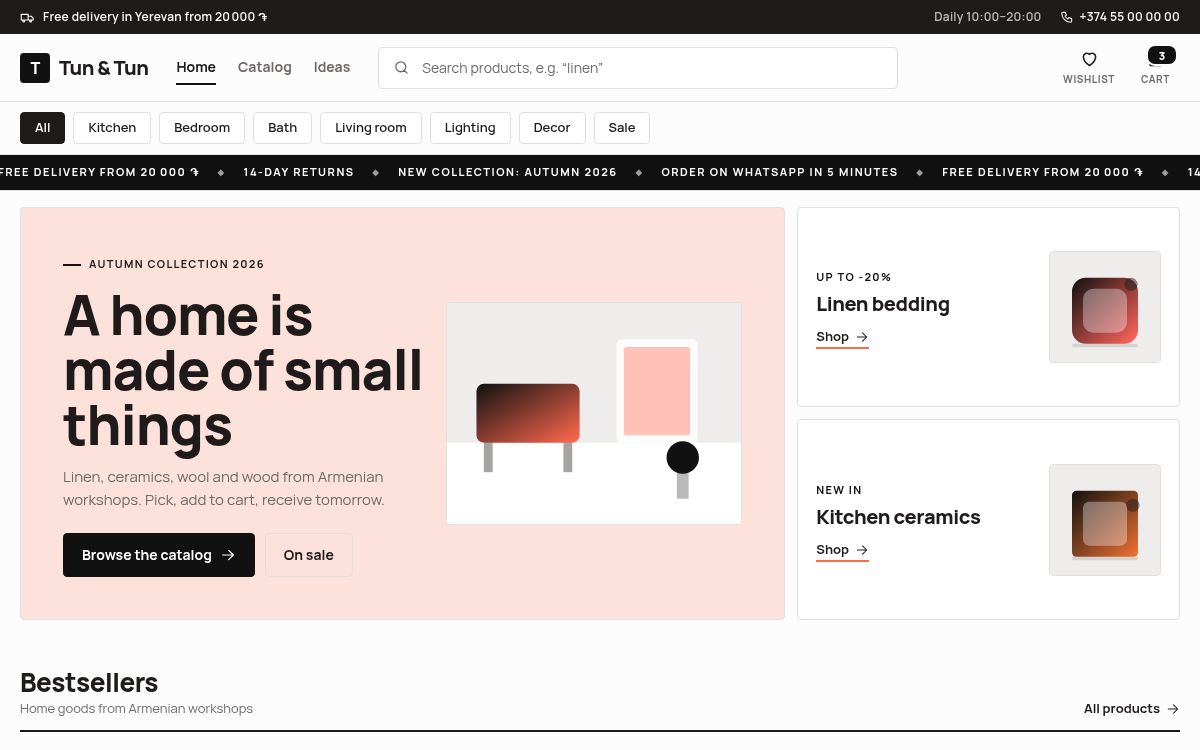
Task: Click the Linen bedding product thumbnail
Action: 1105,307
